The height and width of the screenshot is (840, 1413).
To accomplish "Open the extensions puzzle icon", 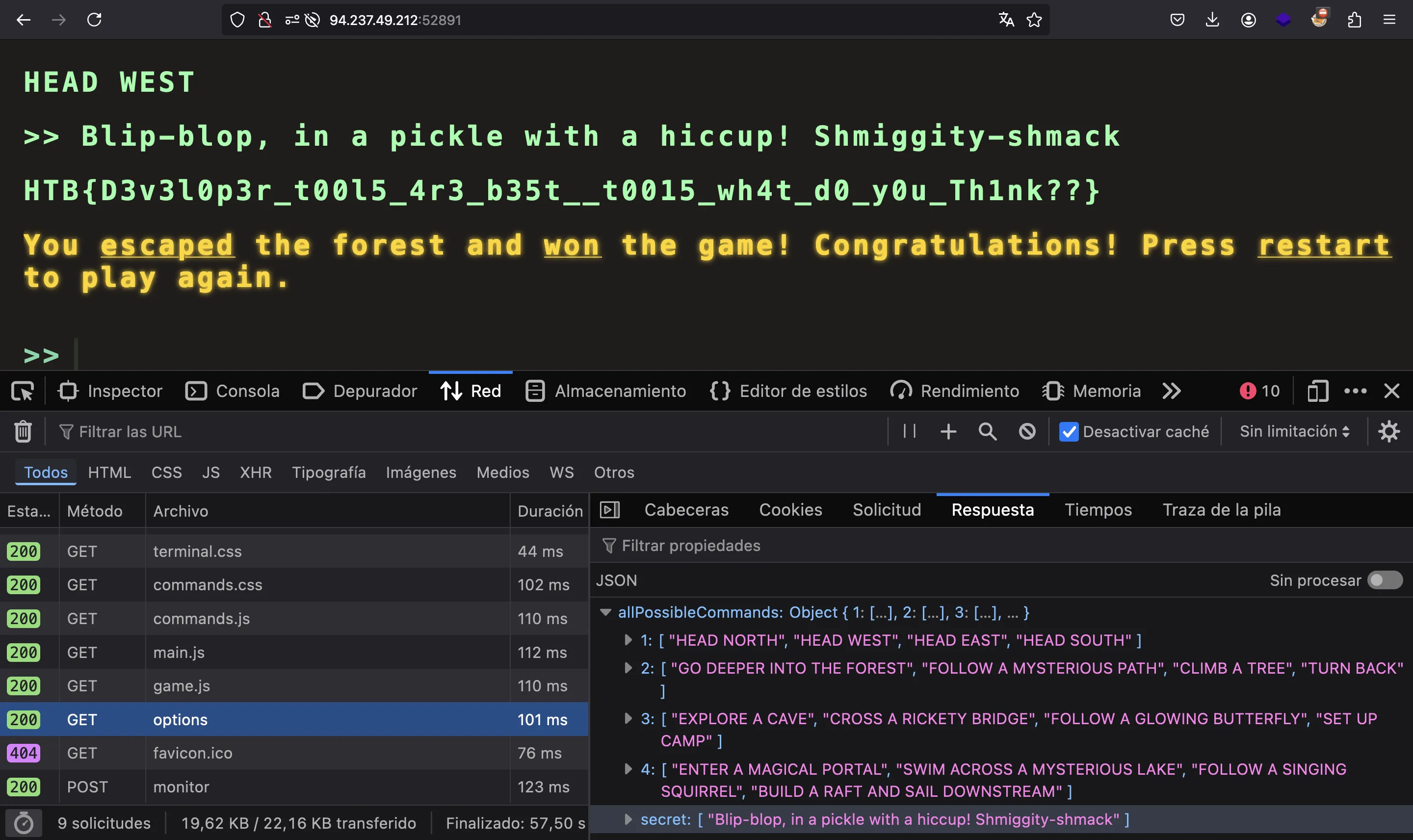I will pos(1354,20).
